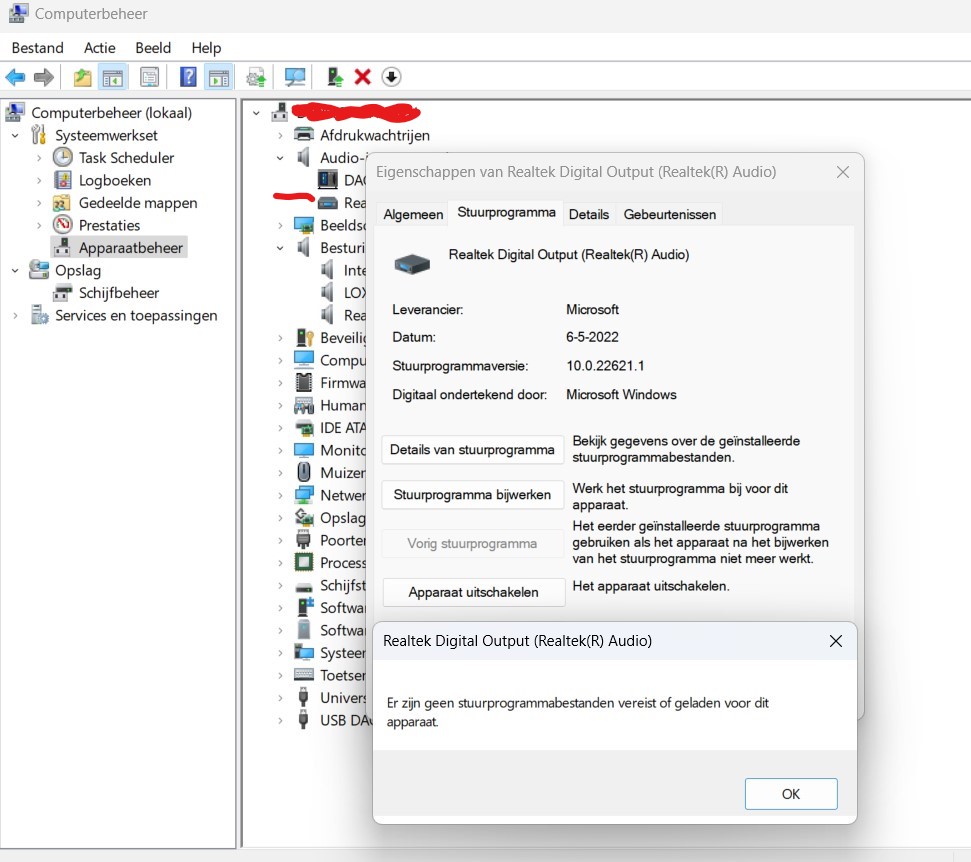Viewport: 971px width, 862px height.
Task: Switch to the Algemeen tab
Action: pyautogui.click(x=413, y=214)
